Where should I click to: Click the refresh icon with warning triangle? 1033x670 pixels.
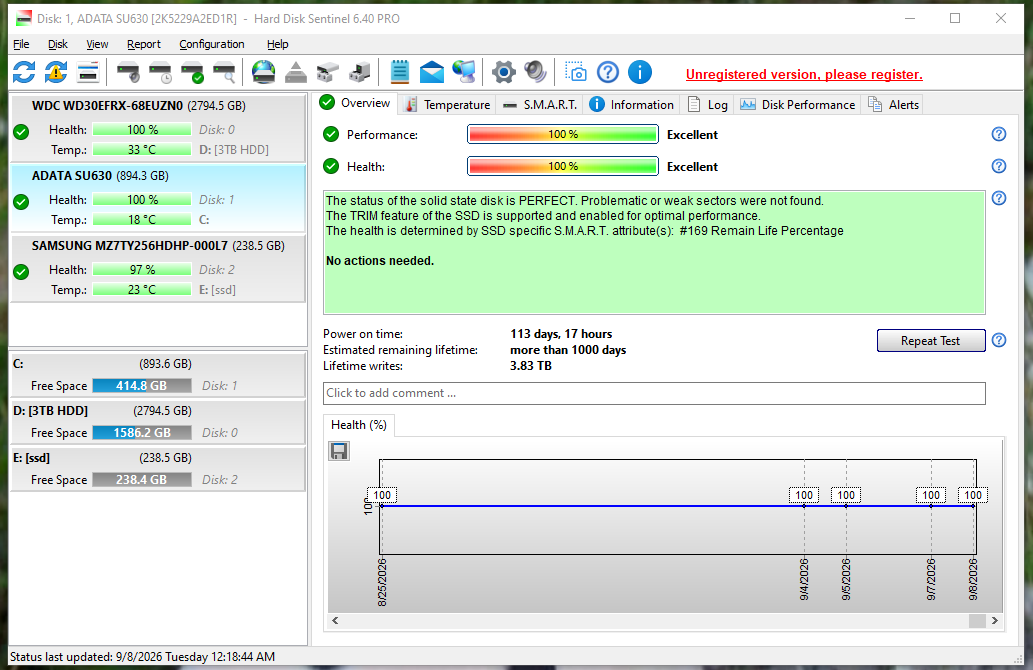[x=56, y=72]
